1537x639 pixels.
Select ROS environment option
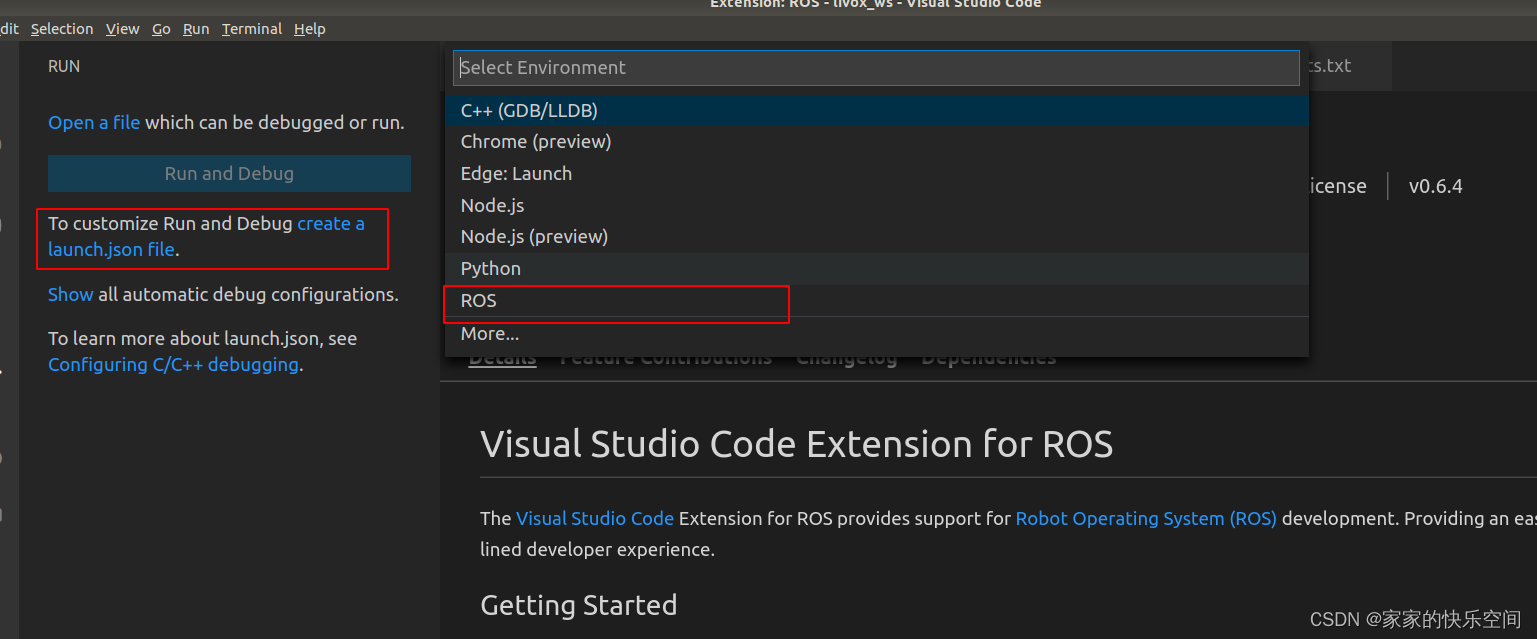[877, 301]
